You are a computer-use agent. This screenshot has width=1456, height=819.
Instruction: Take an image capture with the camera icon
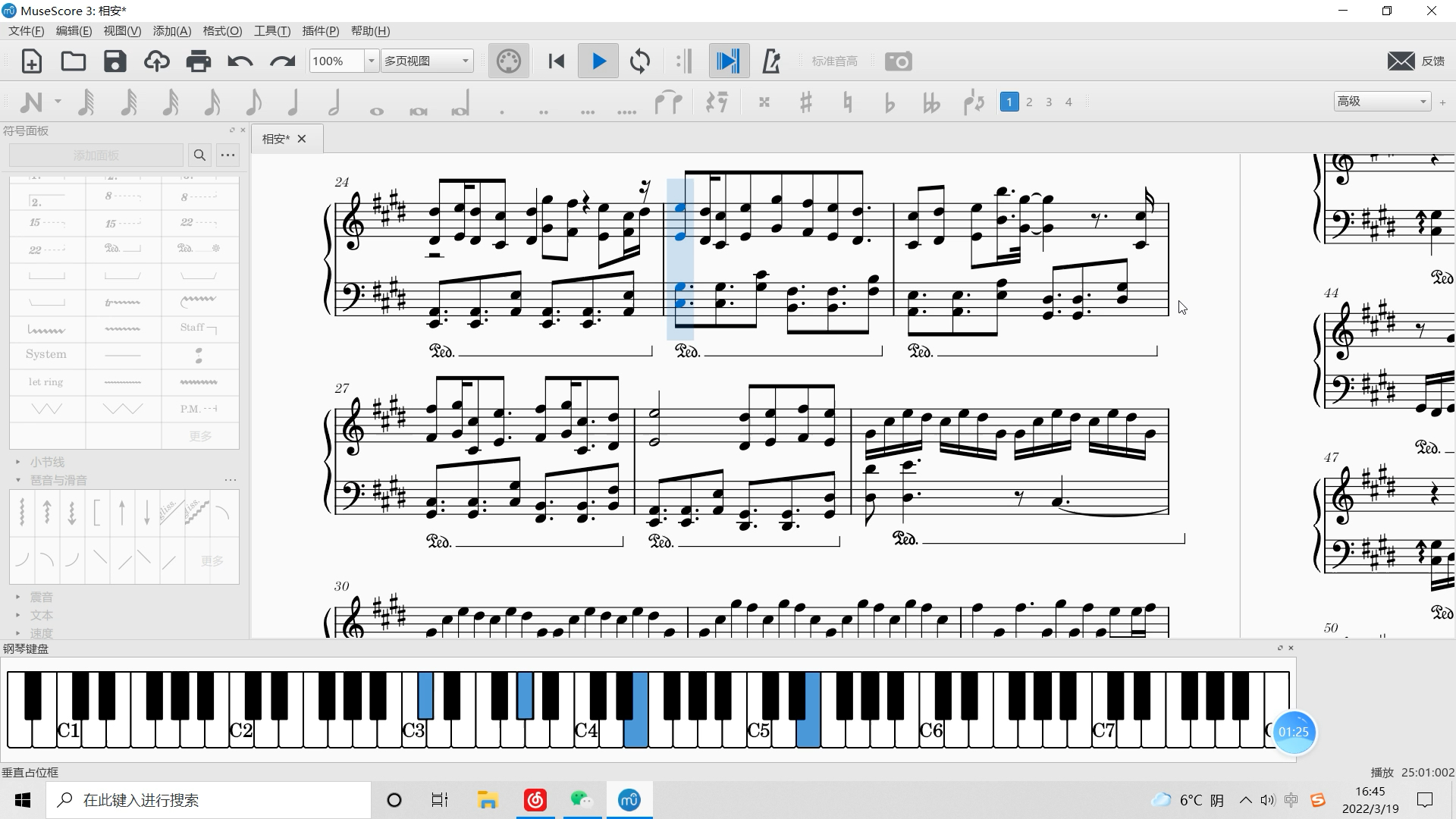click(x=899, y=61)
